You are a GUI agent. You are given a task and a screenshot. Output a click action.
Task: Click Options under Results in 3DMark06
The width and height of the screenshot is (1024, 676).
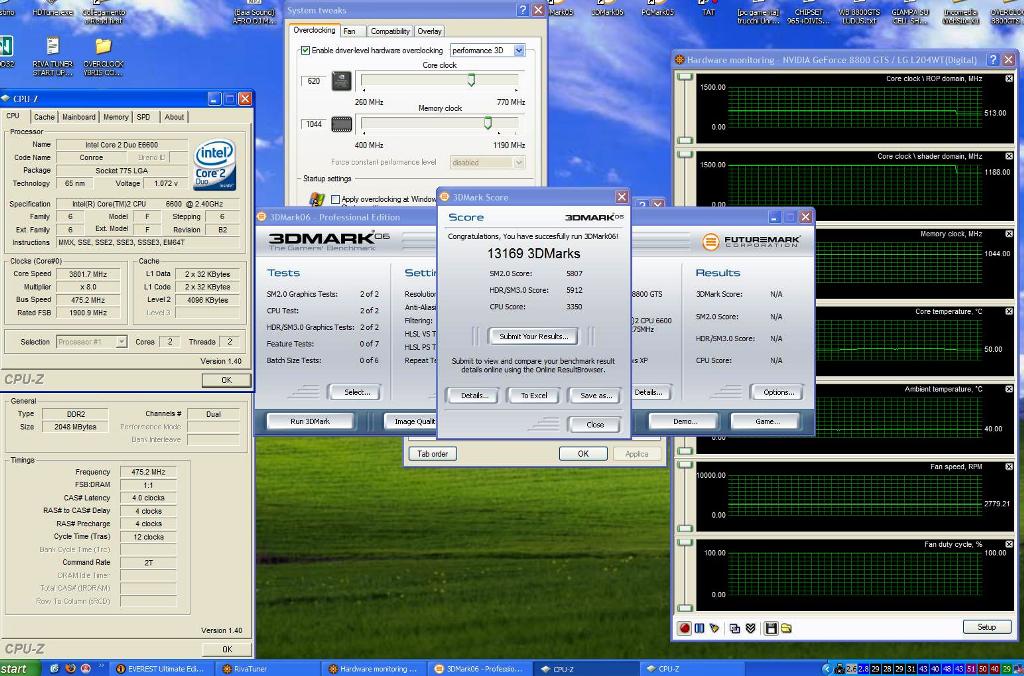[x=778, y=392]
